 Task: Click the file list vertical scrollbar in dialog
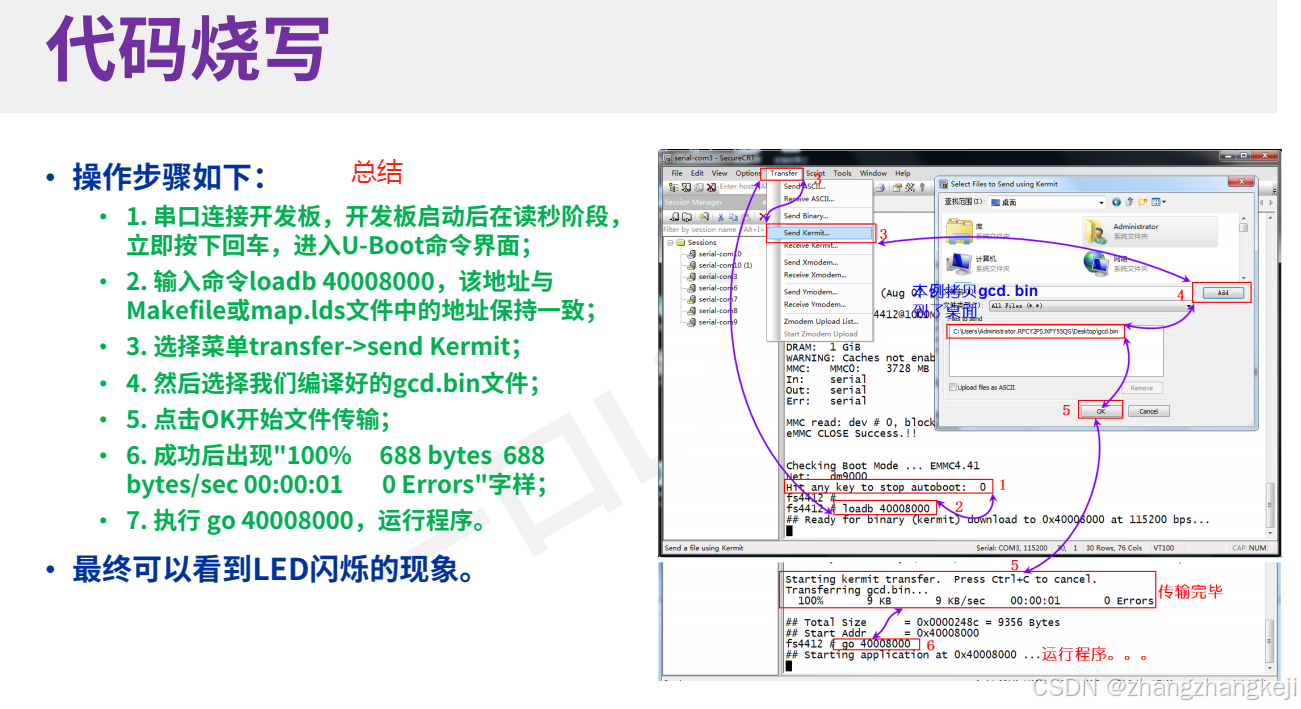click(1244, 248)
